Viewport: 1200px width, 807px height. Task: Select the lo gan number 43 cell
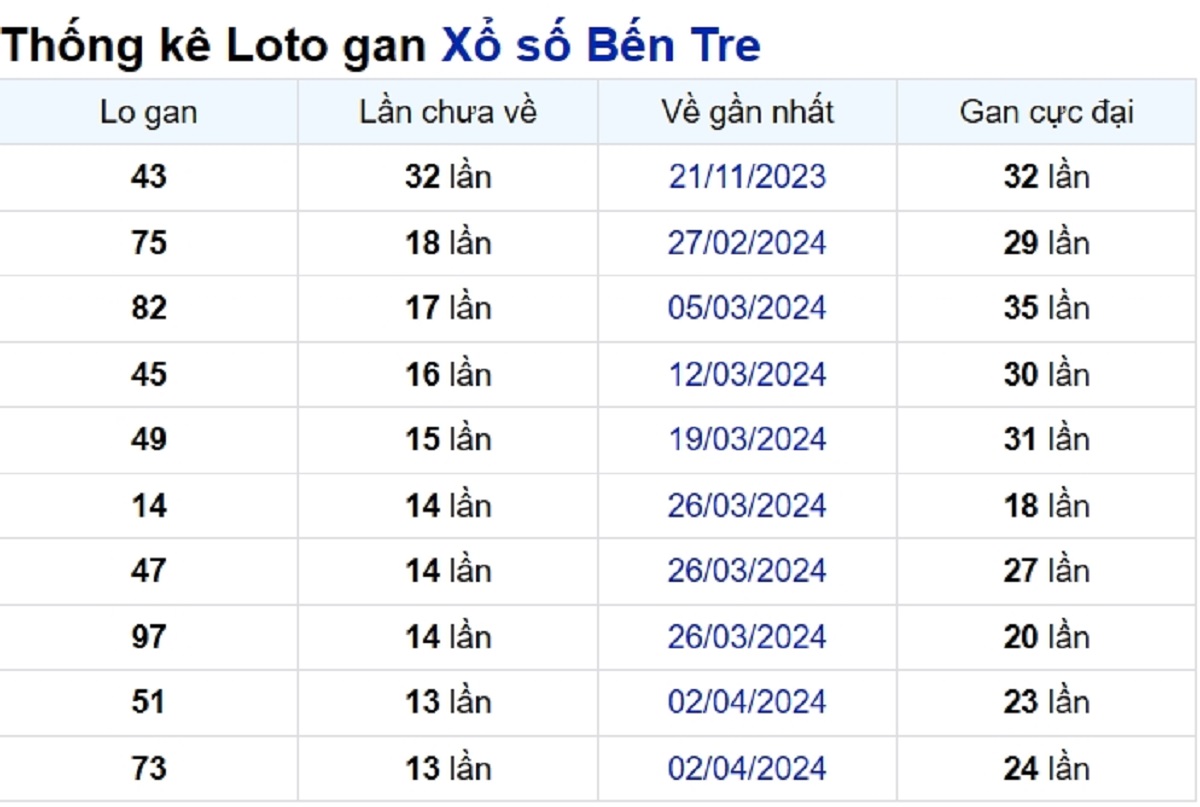(x=148, y=177)
